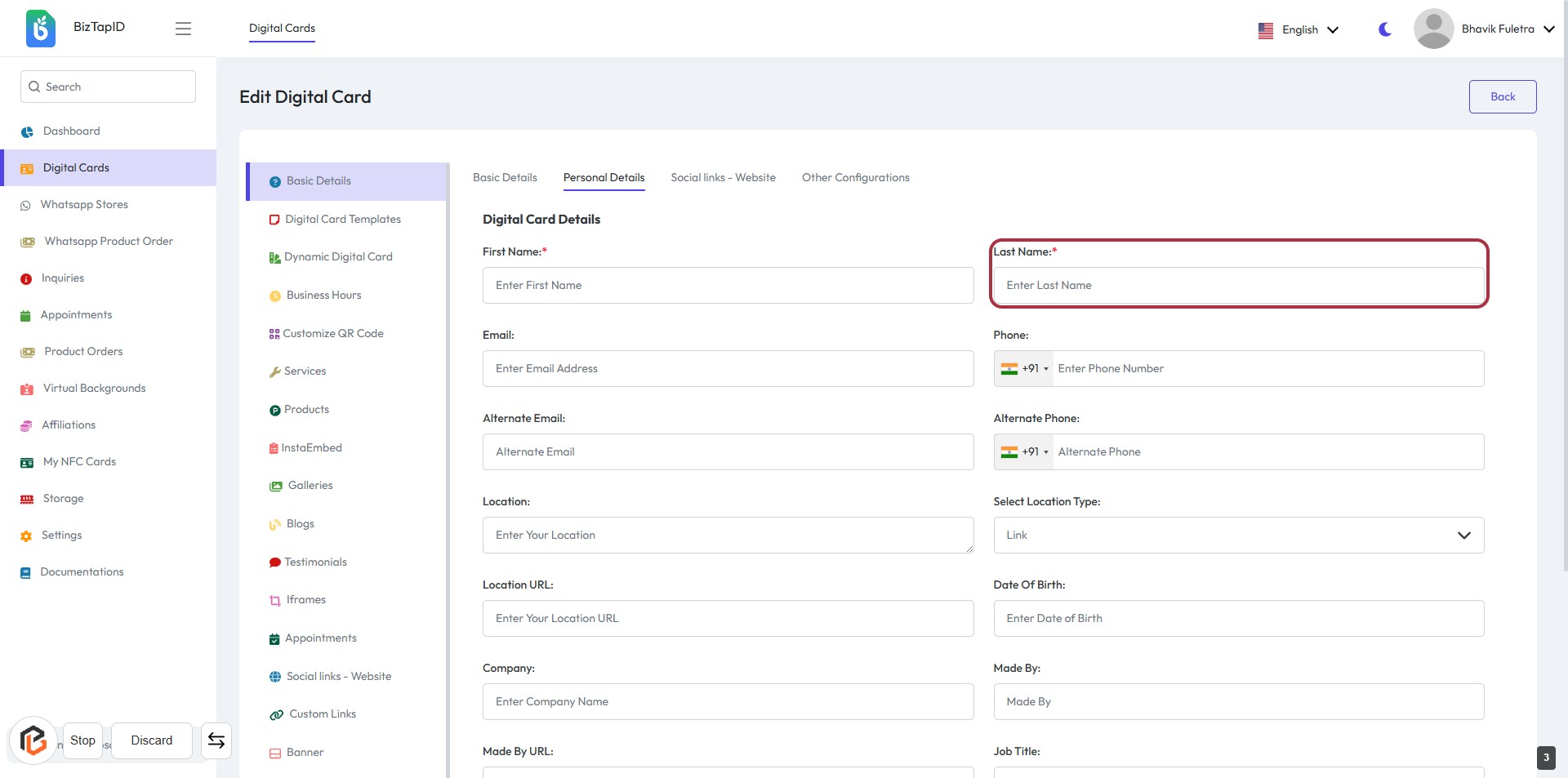Click the Customize QR Code icon
Screen dimensions: 1568x778
[x=274, y=334]
